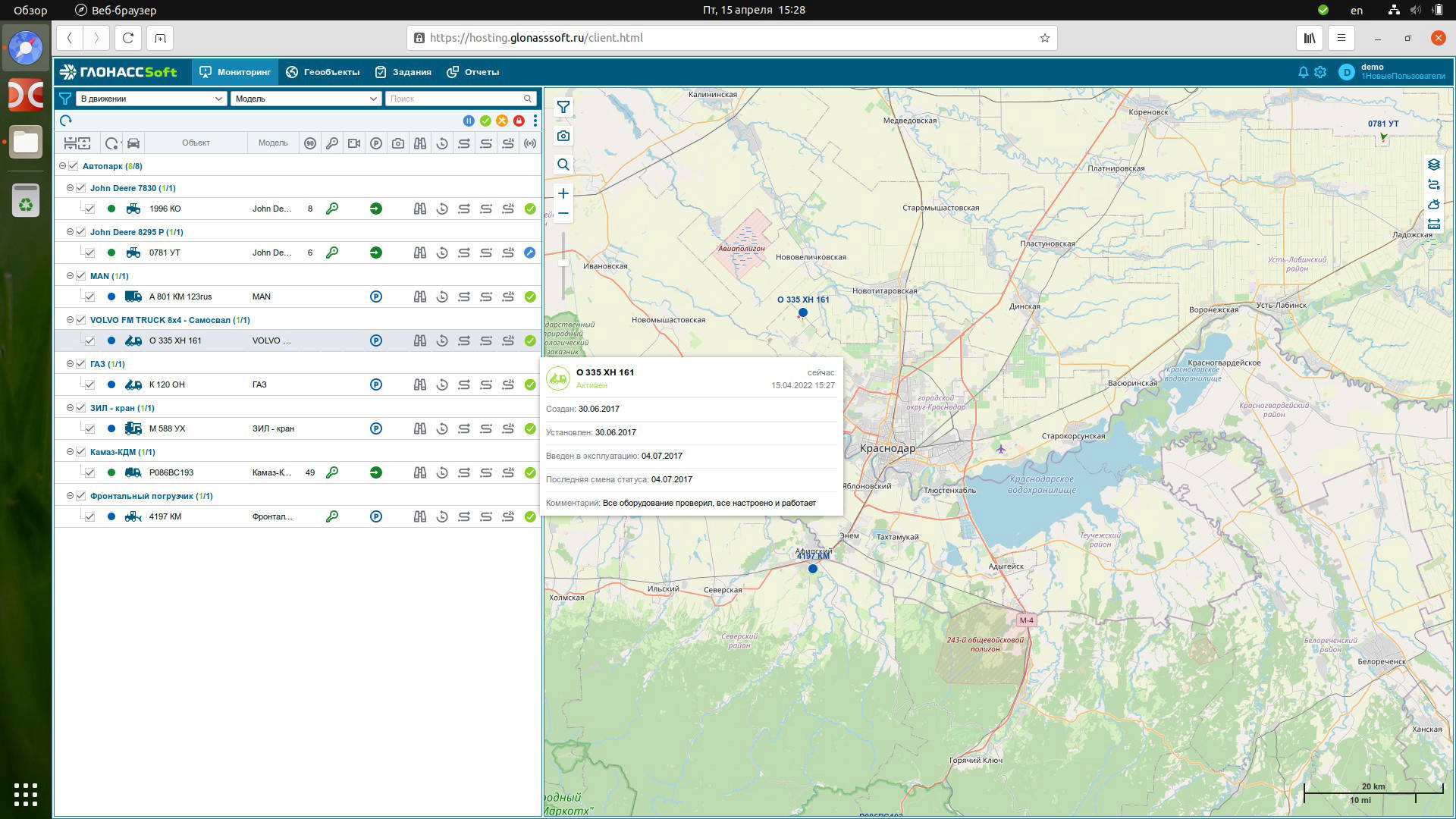Collapse the John Deere 7830 group
Screen dimensions: 1456x819
(70, 188)
